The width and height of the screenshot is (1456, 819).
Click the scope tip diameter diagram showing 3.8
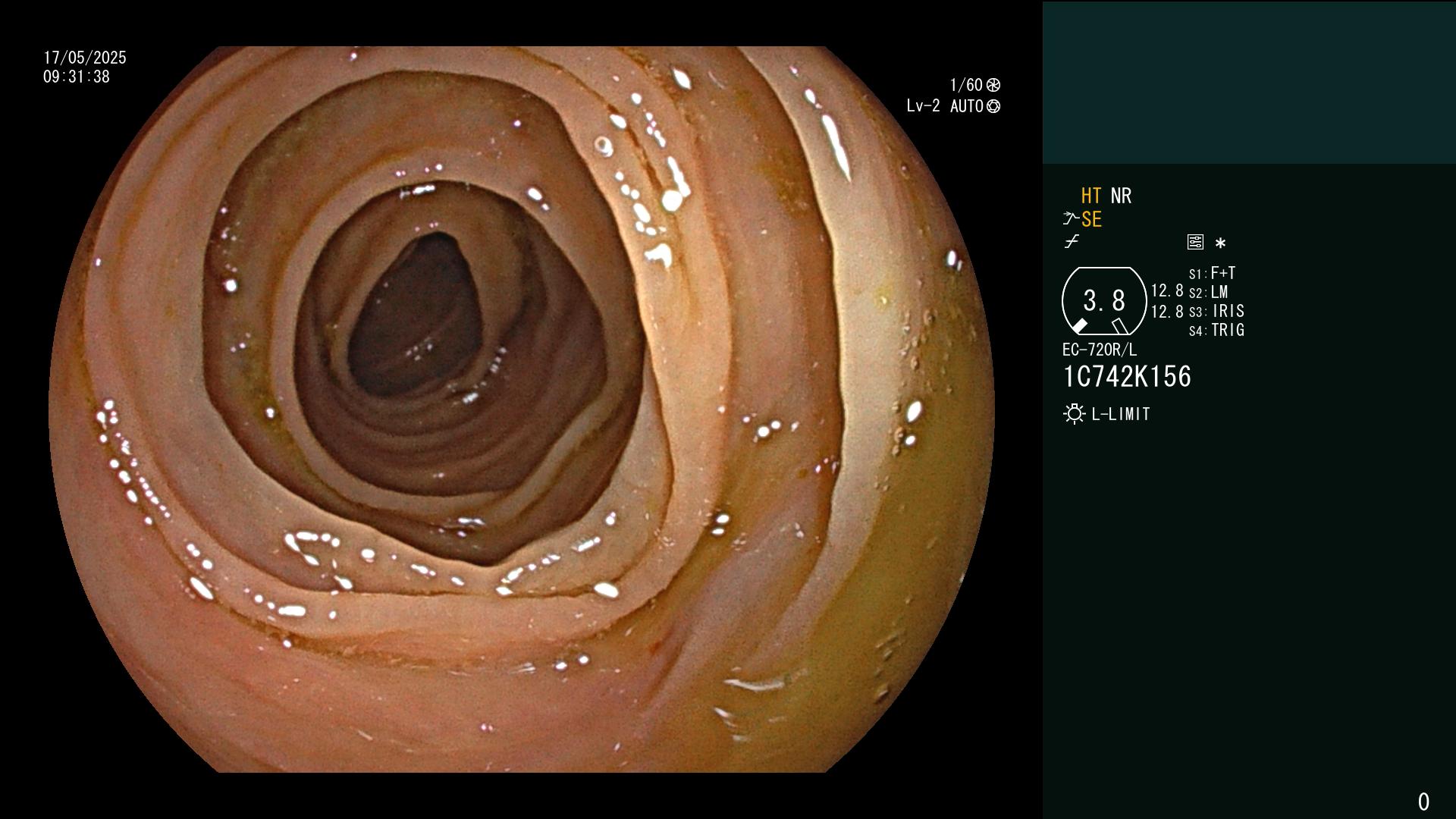point(1104,301)
